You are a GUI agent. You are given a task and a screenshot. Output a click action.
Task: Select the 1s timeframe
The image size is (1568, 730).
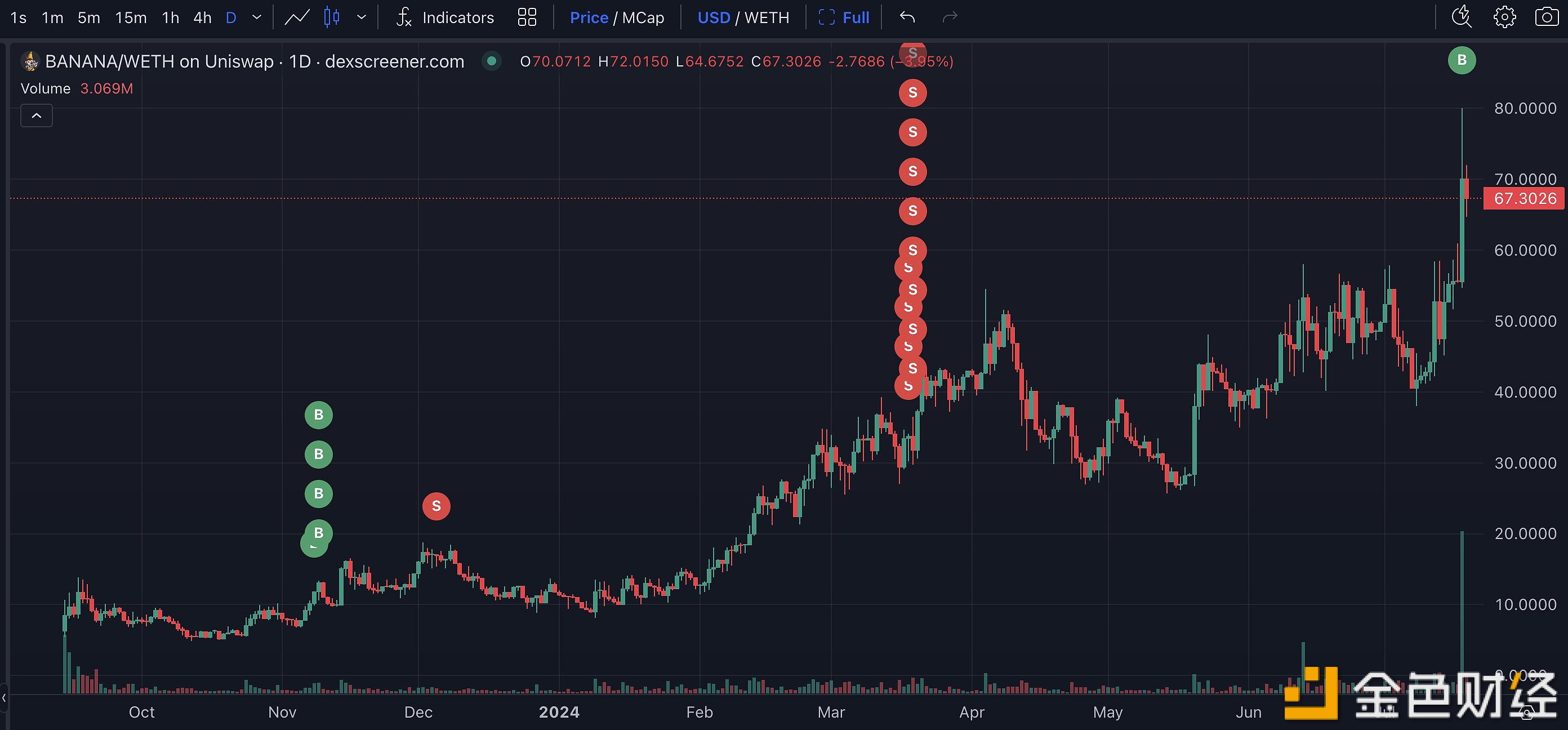pyautogui.click(x=19, y=17)
